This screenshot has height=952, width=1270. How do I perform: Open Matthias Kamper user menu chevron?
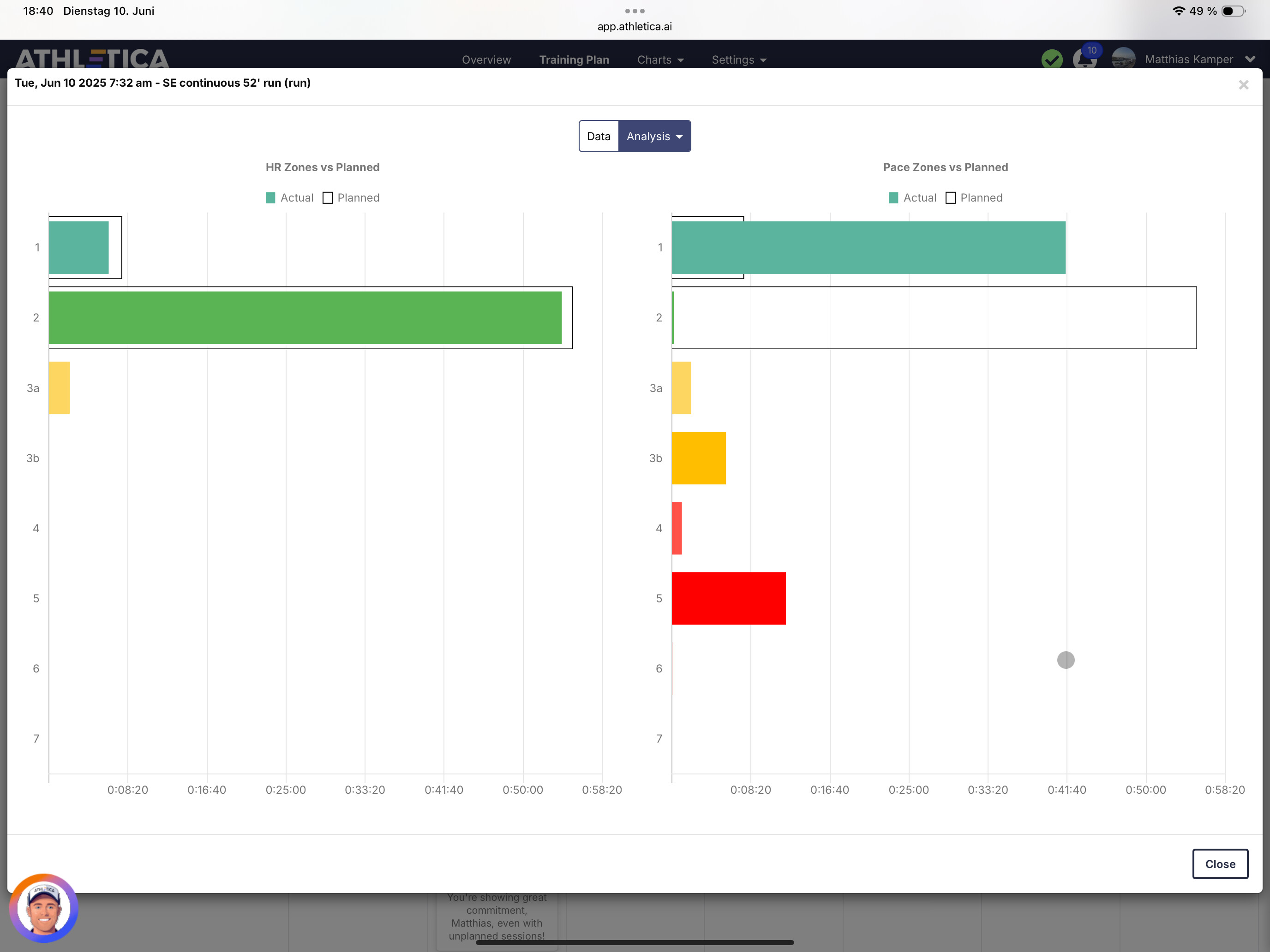click(1250, 59)
